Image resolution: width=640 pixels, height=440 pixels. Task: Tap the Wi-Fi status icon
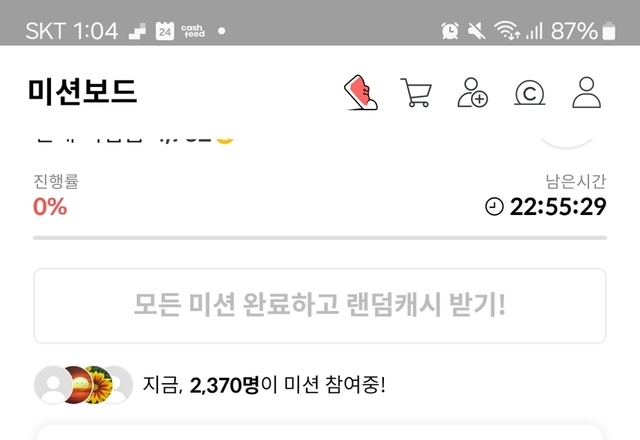507,31
